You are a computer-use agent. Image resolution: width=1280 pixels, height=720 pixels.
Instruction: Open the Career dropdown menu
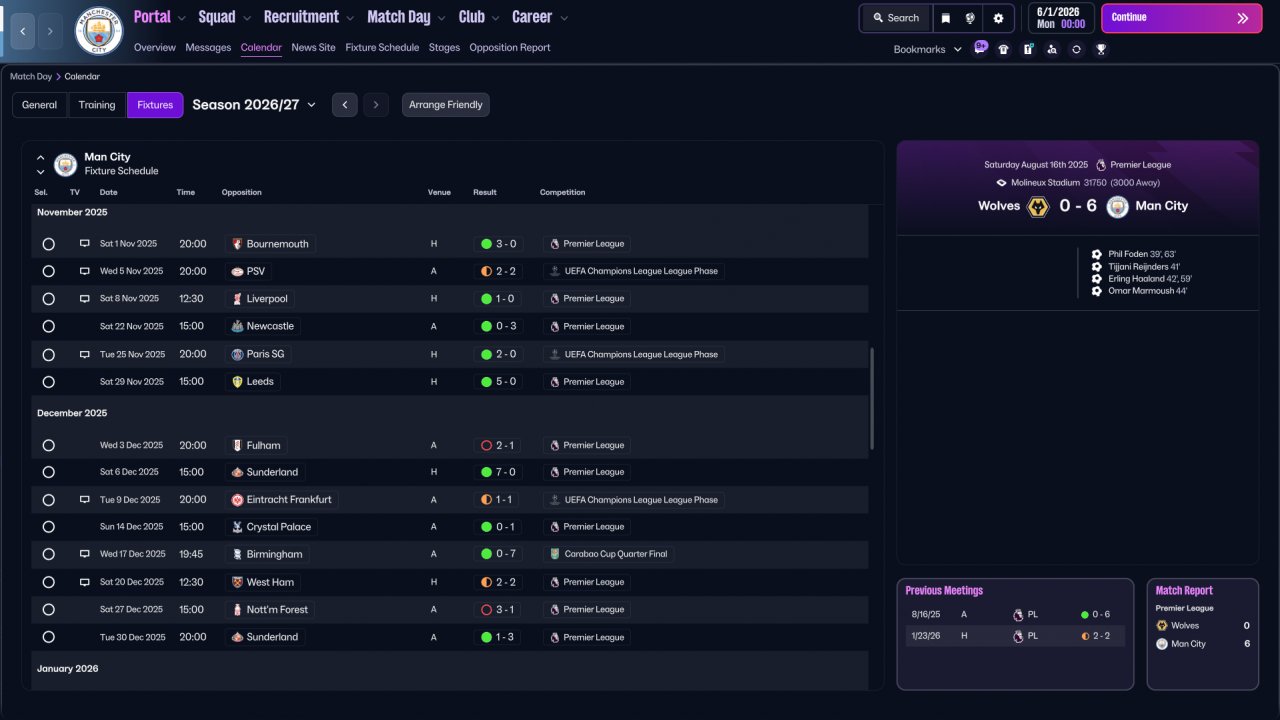(x=540, y=17)
